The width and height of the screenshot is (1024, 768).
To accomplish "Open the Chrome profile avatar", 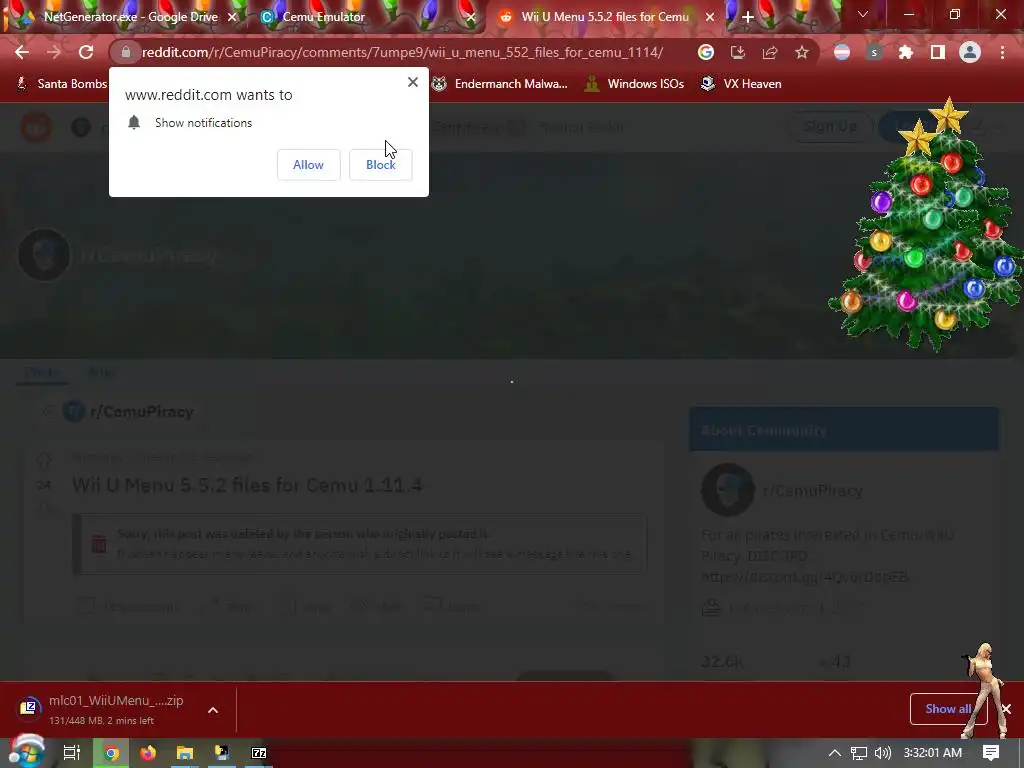I will coord(970,52).
